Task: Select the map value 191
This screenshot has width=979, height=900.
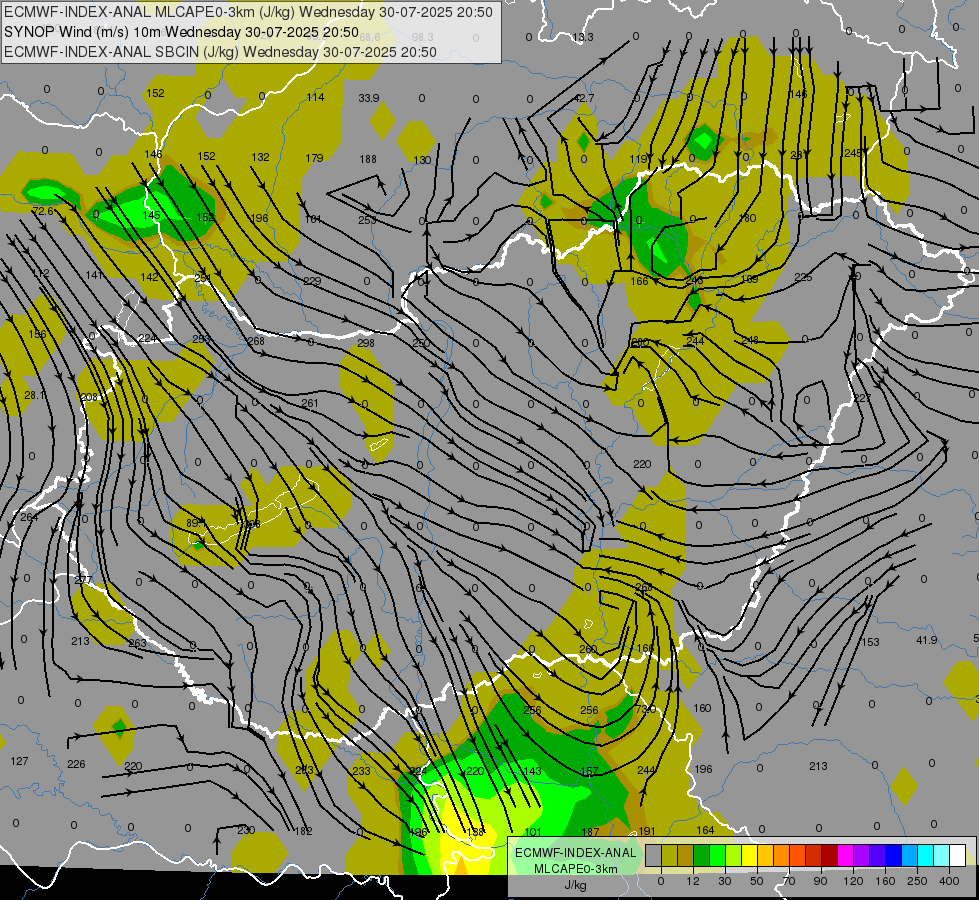Action: click(x=647, y=831)
